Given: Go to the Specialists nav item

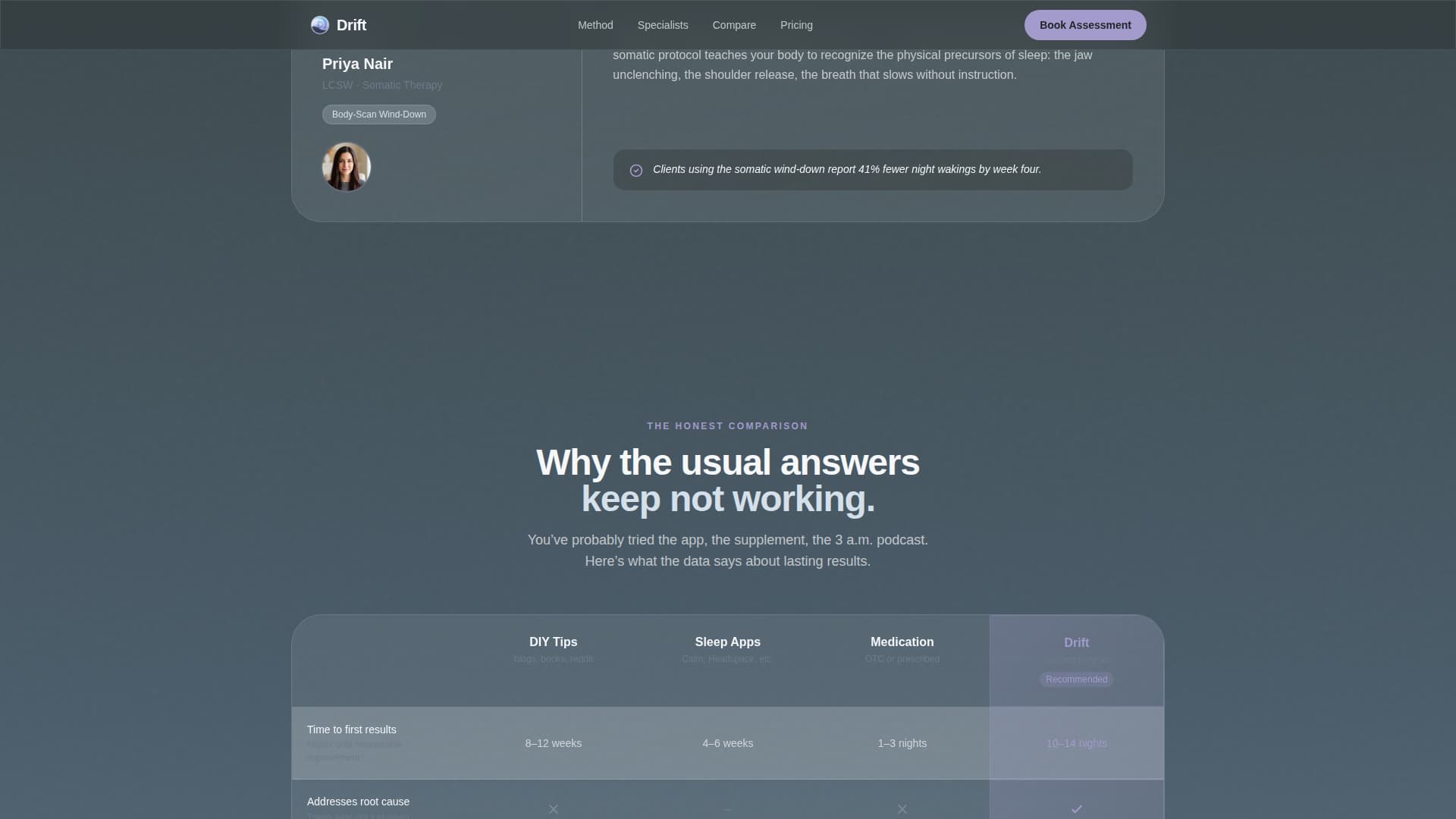Looking at the screenshot, I should [x=663, y=25].
